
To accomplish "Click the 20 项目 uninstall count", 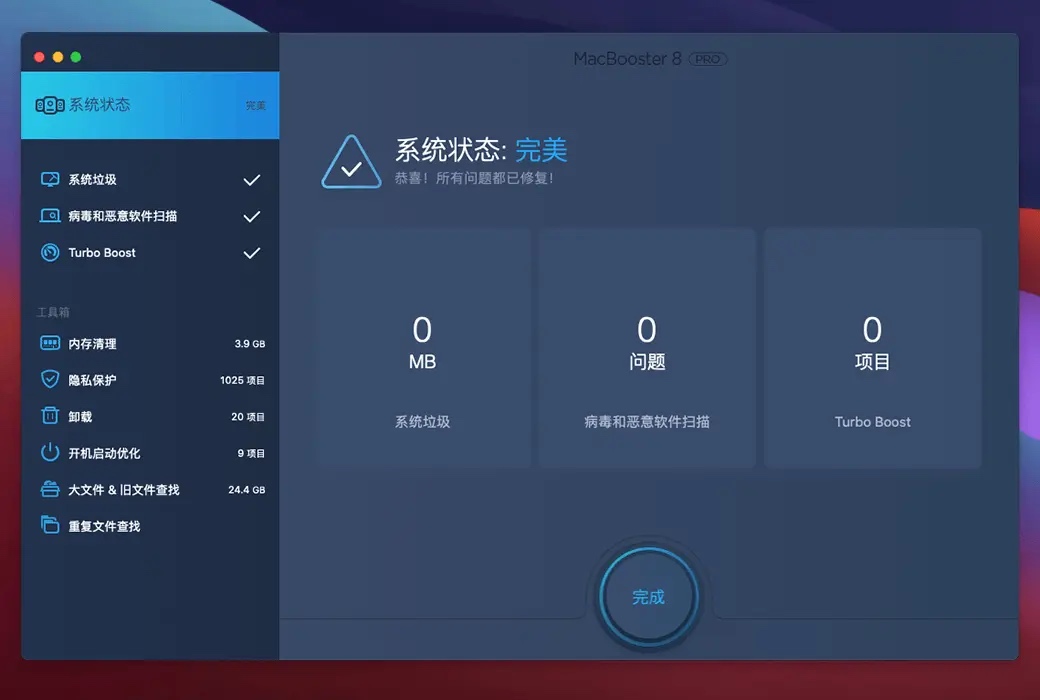I will [x=247, y=417].
